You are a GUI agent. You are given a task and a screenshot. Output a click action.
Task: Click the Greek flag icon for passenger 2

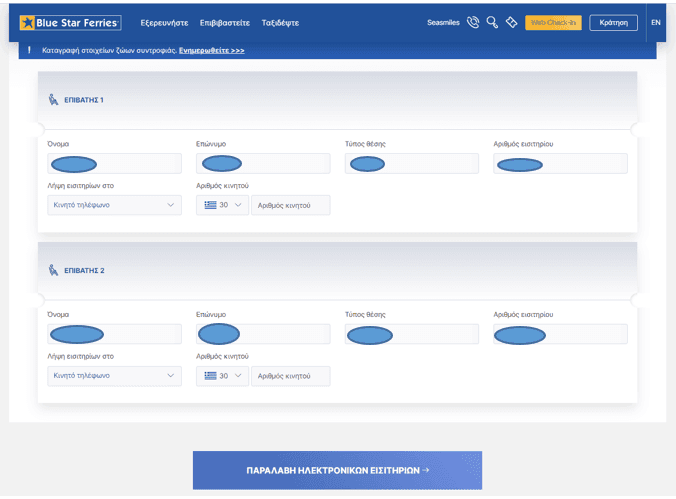point(210,376)
